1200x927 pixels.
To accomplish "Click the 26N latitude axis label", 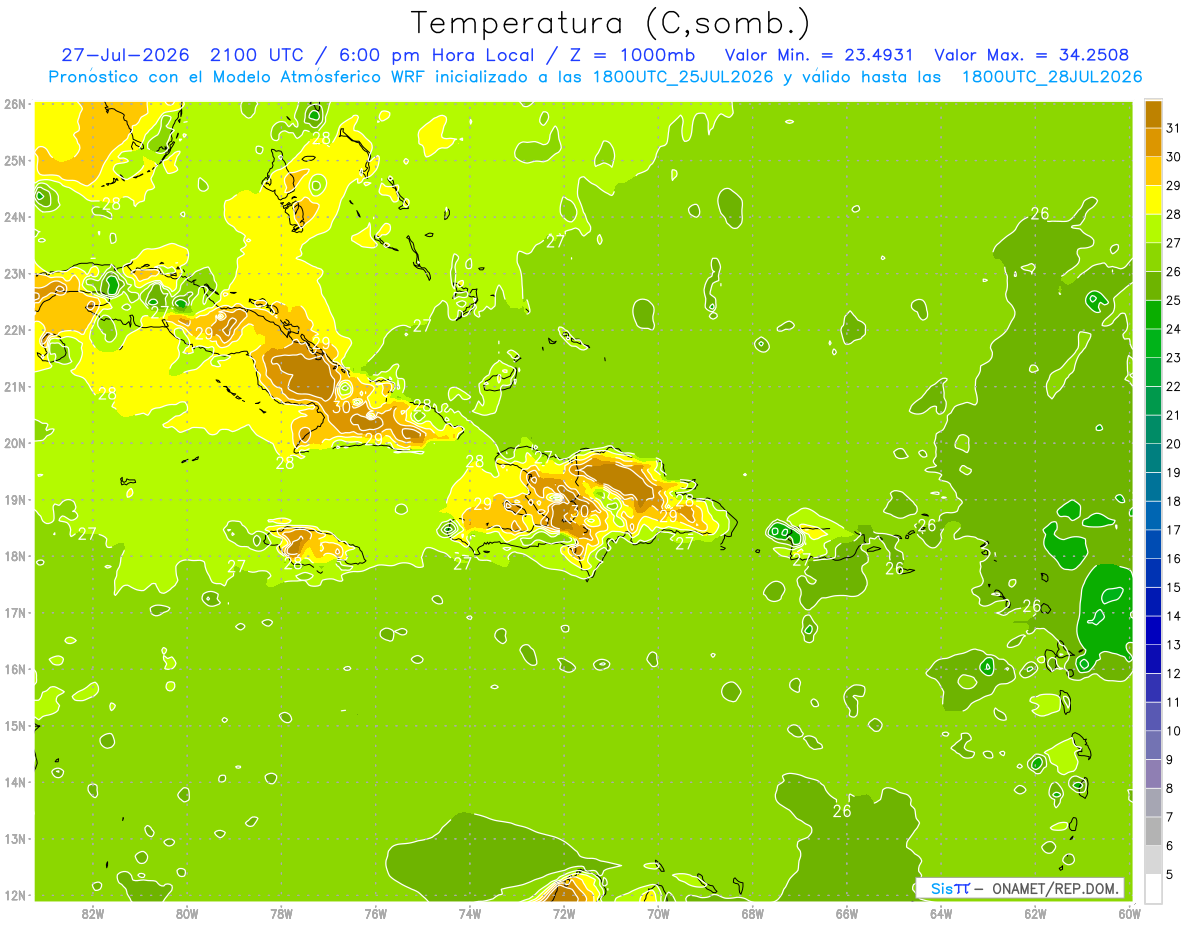I will [x=14, y=104].
